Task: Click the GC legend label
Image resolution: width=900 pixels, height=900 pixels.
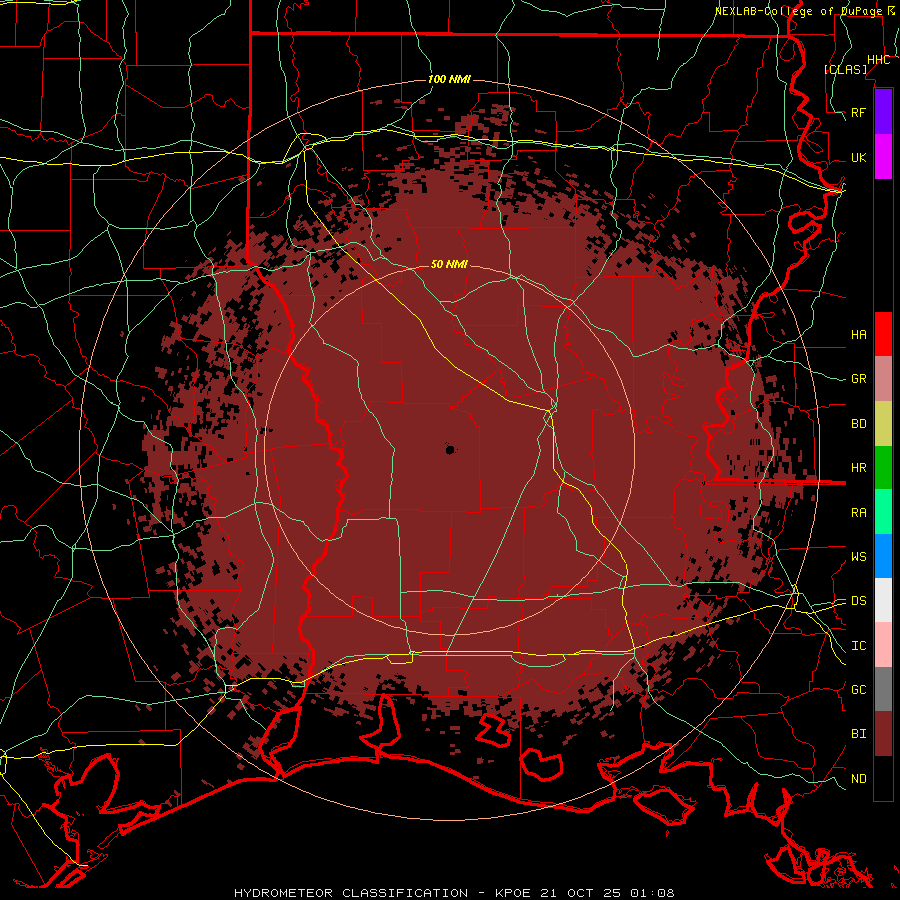Action: 858,690
